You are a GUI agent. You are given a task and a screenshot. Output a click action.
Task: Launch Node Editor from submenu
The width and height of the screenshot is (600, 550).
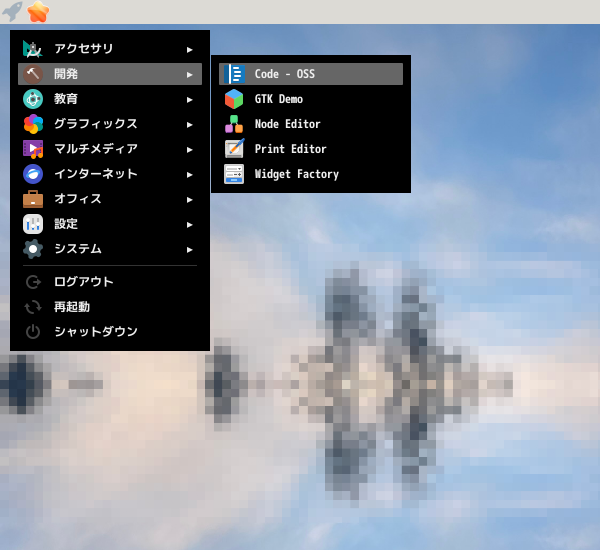[x=311, y=124]
